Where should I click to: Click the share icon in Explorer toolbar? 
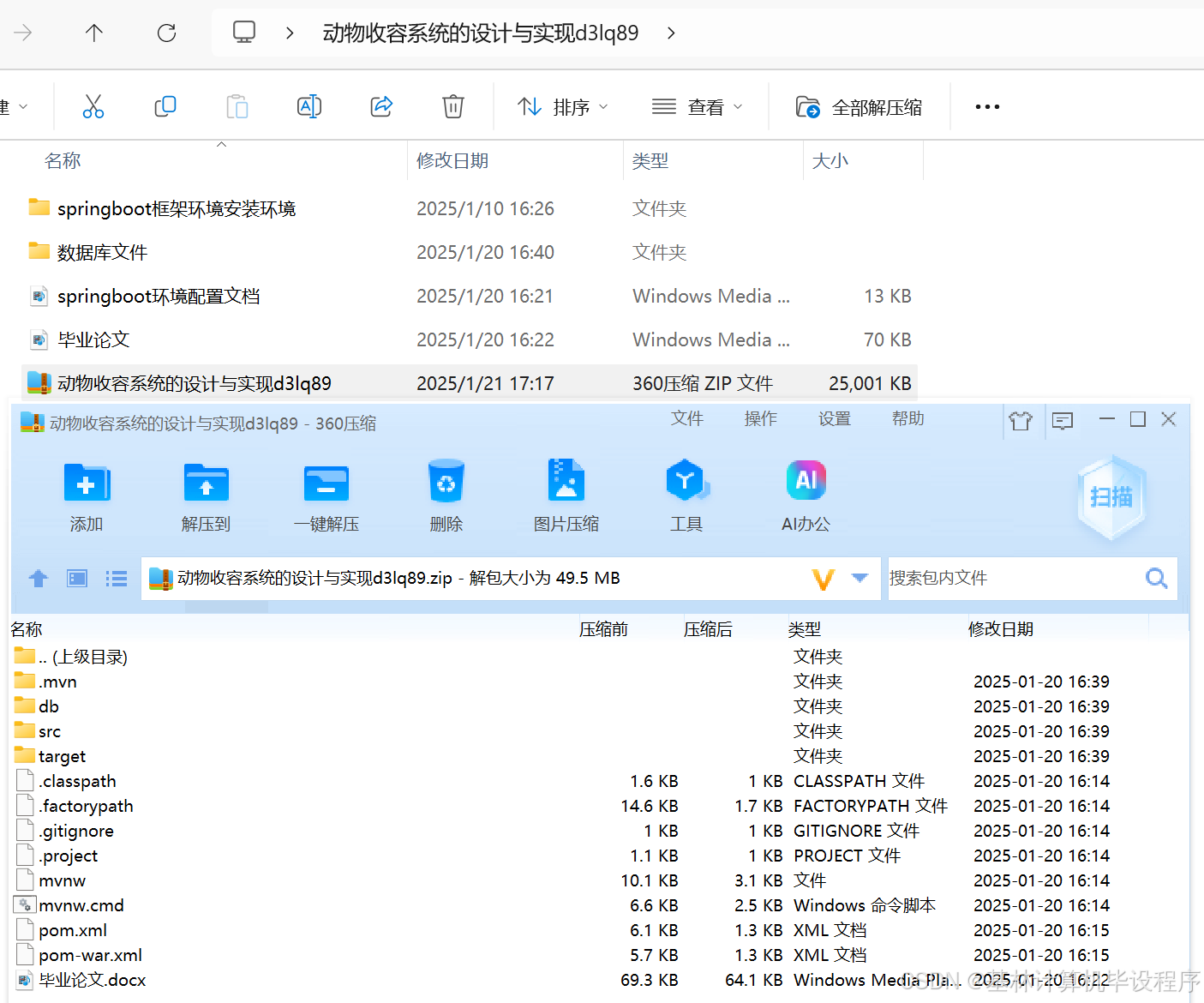tap(381, 106)
